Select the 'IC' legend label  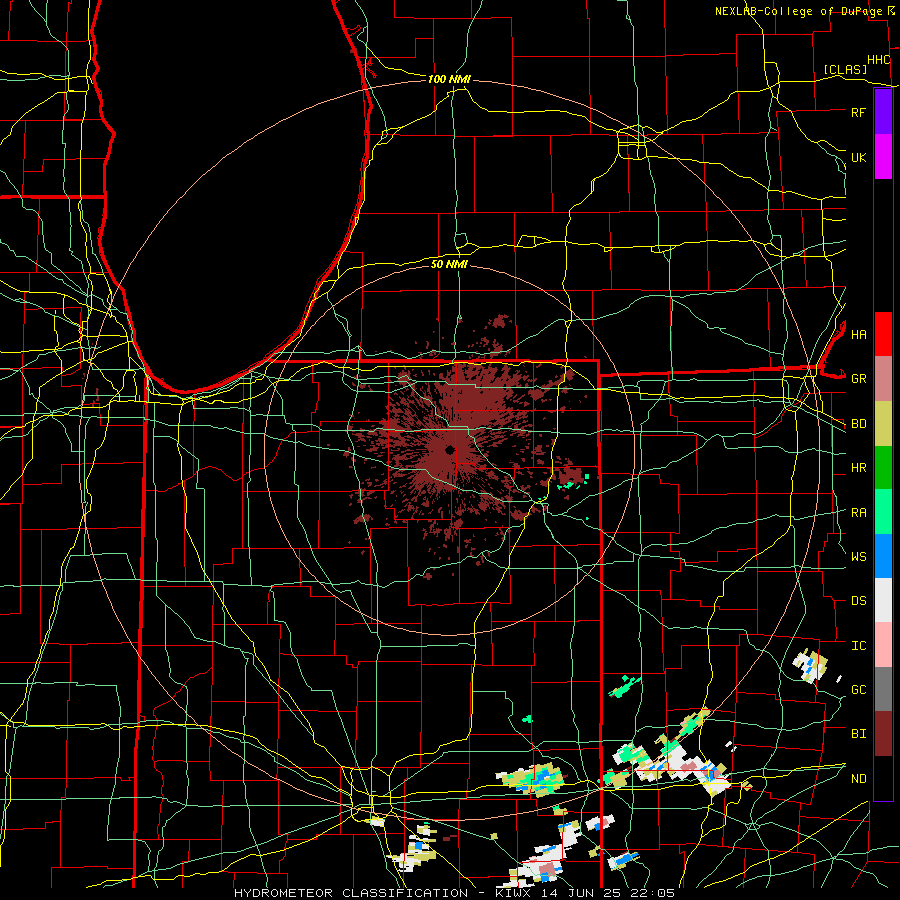click(x=858, y=646)
